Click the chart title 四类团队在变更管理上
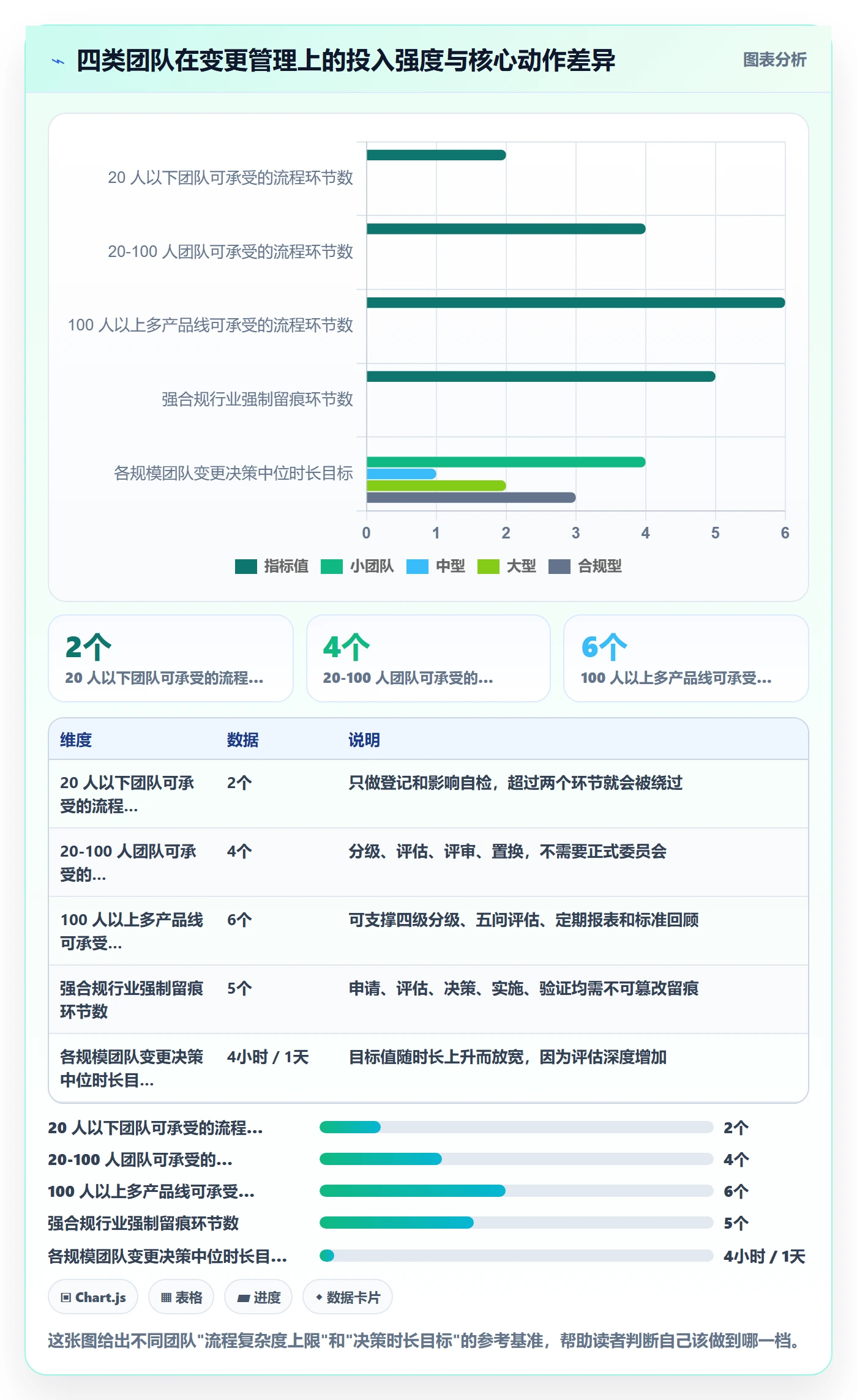This screenshot has width=857, height=1400. tap(346, 61)
